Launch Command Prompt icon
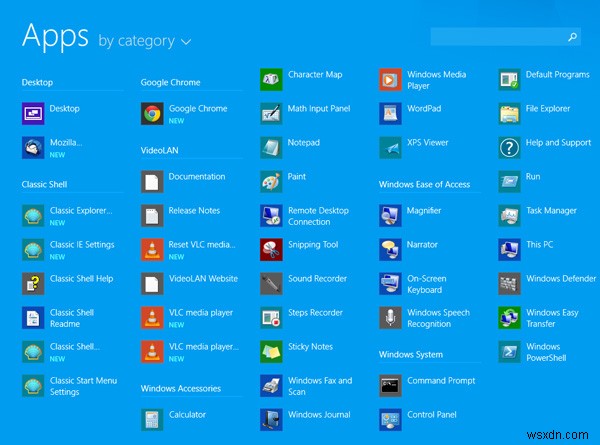Screen dimensions: 600x445 pos(390,386)
